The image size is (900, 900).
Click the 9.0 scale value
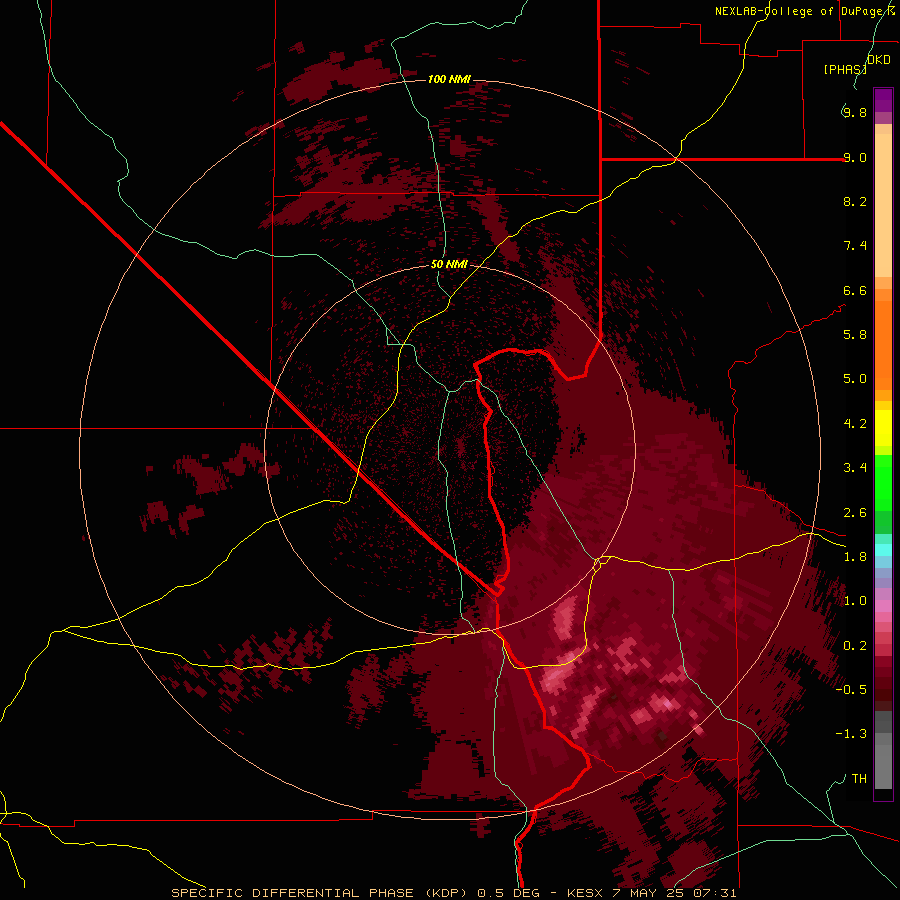[x=855, y=157]
